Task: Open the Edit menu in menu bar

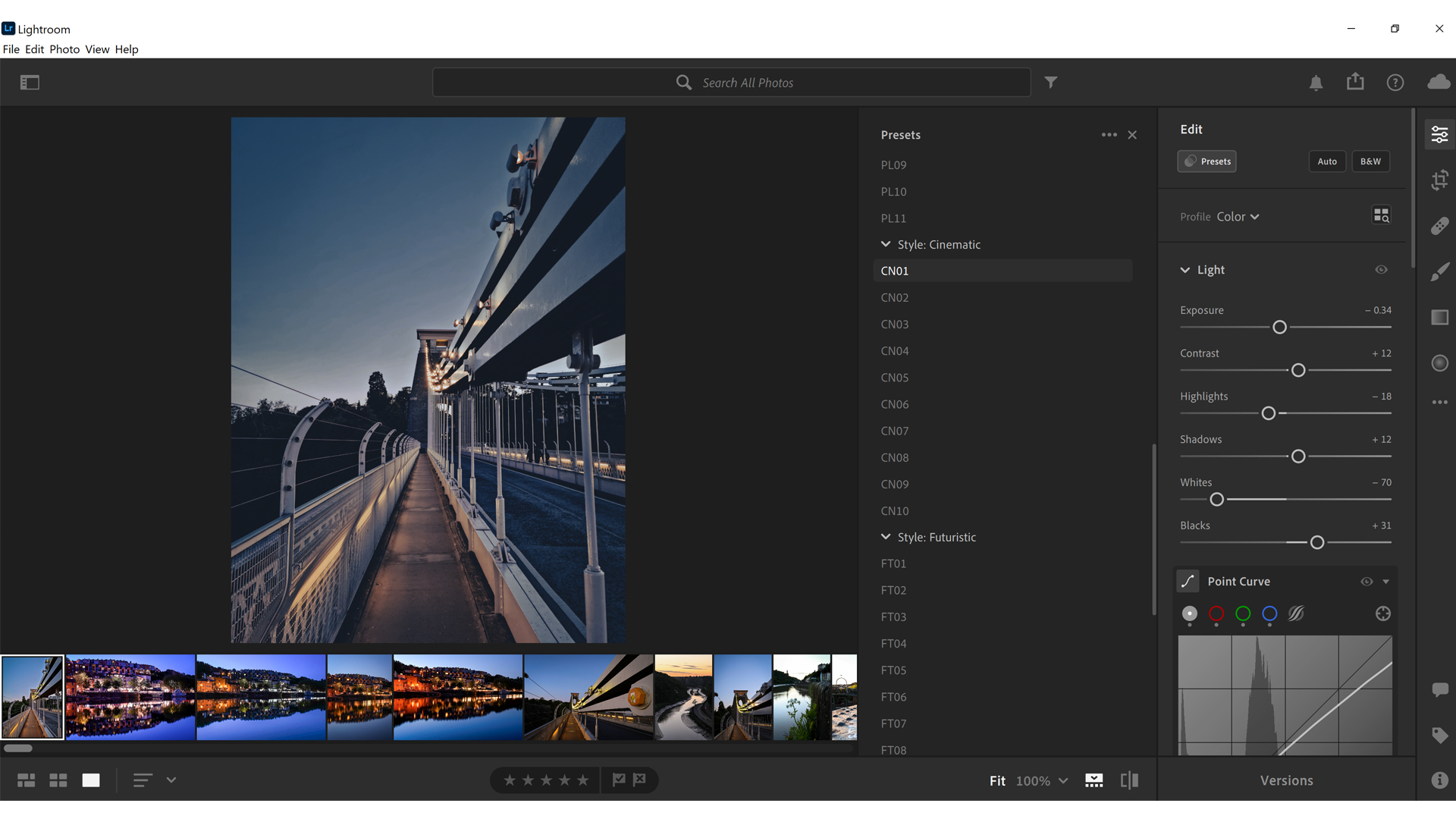Action: pyautogui.click(x=33, y=48)
